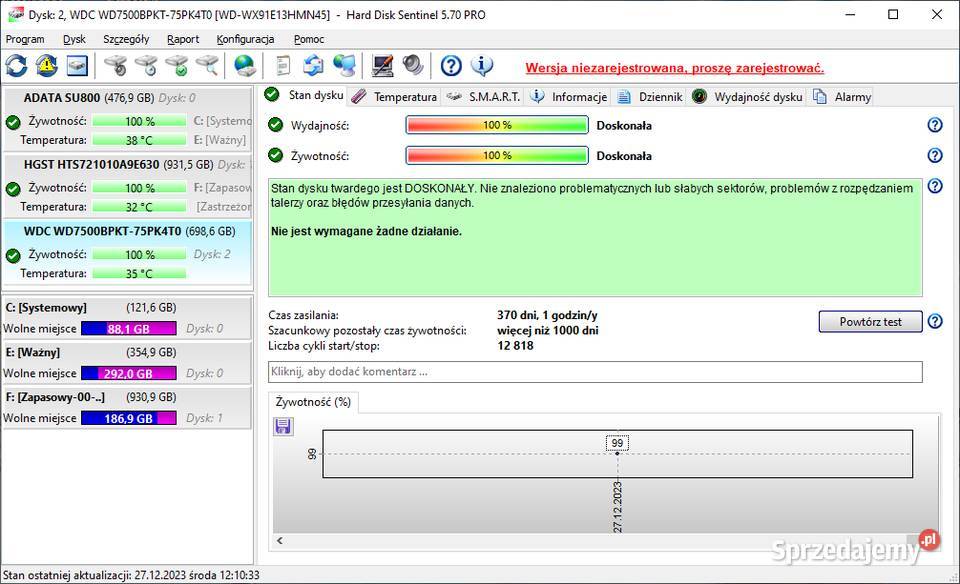This screenshot has height=584, width=960.
Task: Click the send report by email icon
Action: (313, 66)
